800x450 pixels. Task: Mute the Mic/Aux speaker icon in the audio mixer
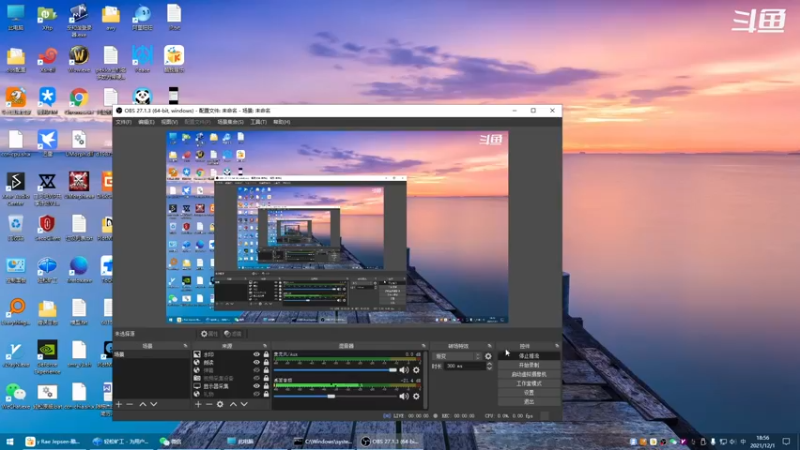tap(404, 370)
